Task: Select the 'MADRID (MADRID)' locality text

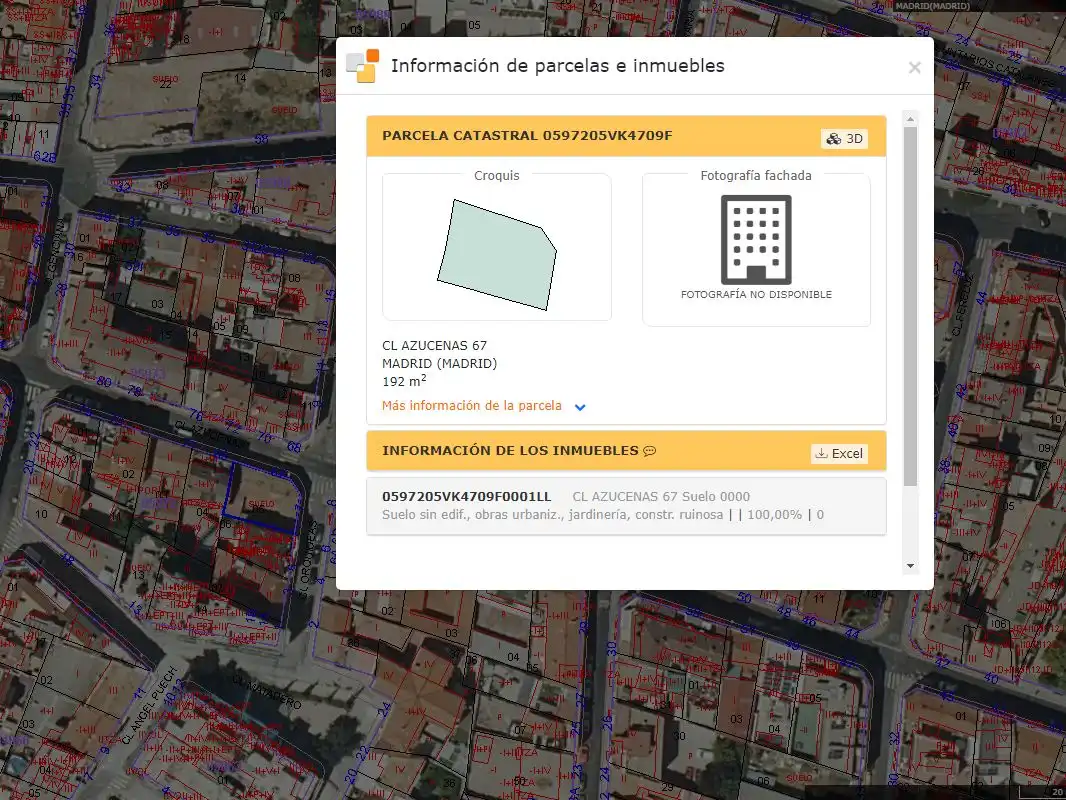Action: (x=439, y=364)
